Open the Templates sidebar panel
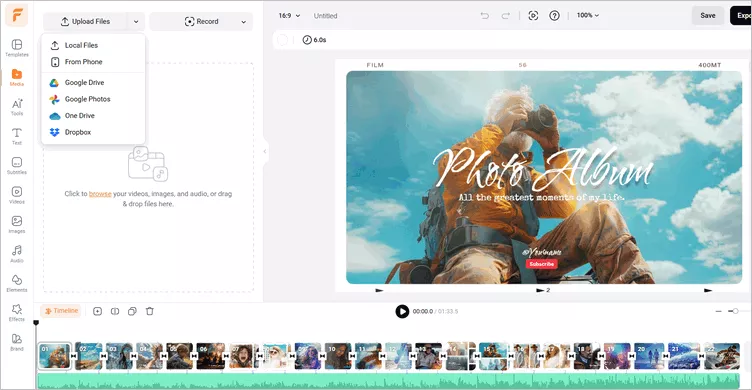 tap(17, 48)
